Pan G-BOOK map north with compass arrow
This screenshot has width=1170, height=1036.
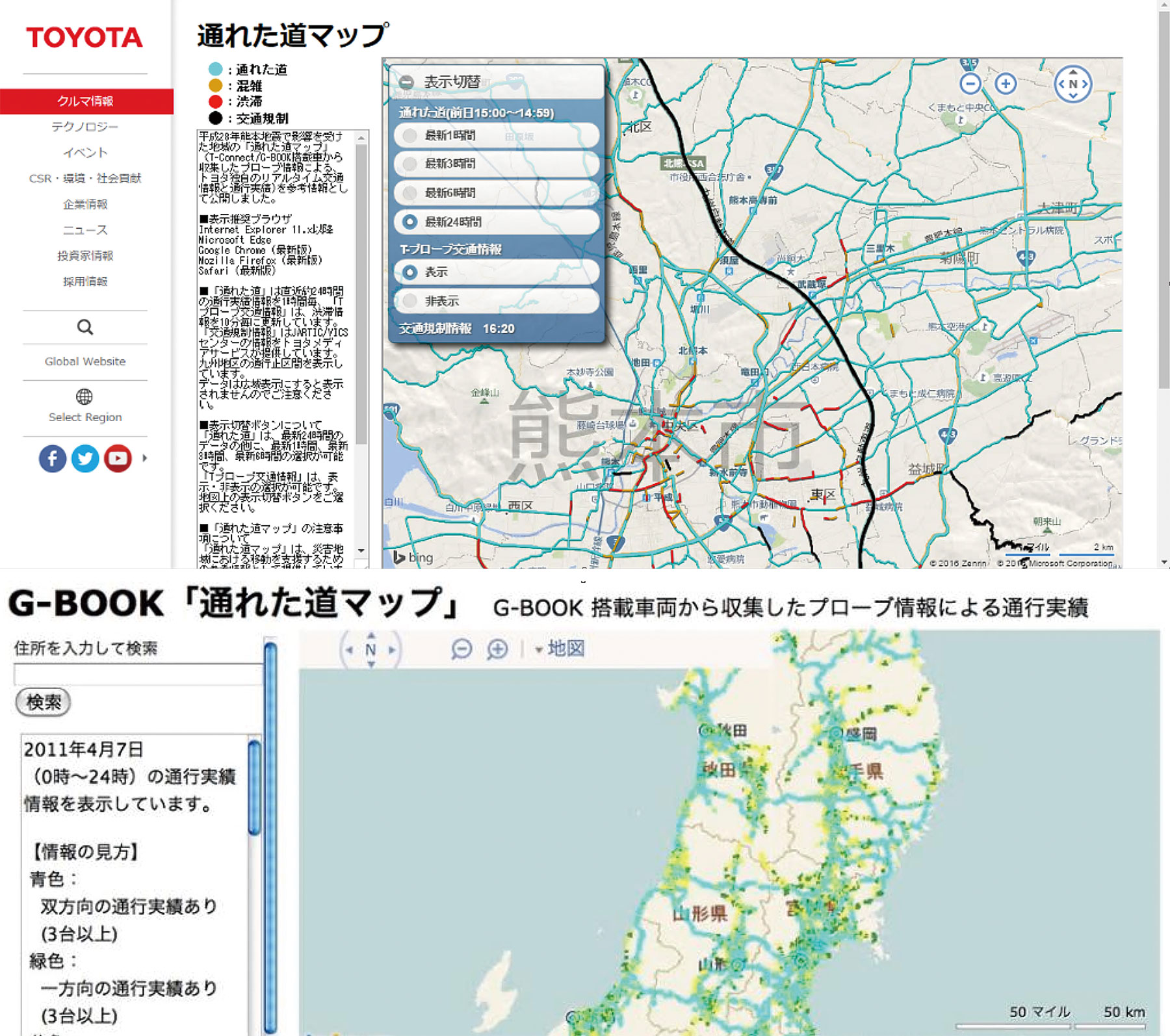point(370,635)
